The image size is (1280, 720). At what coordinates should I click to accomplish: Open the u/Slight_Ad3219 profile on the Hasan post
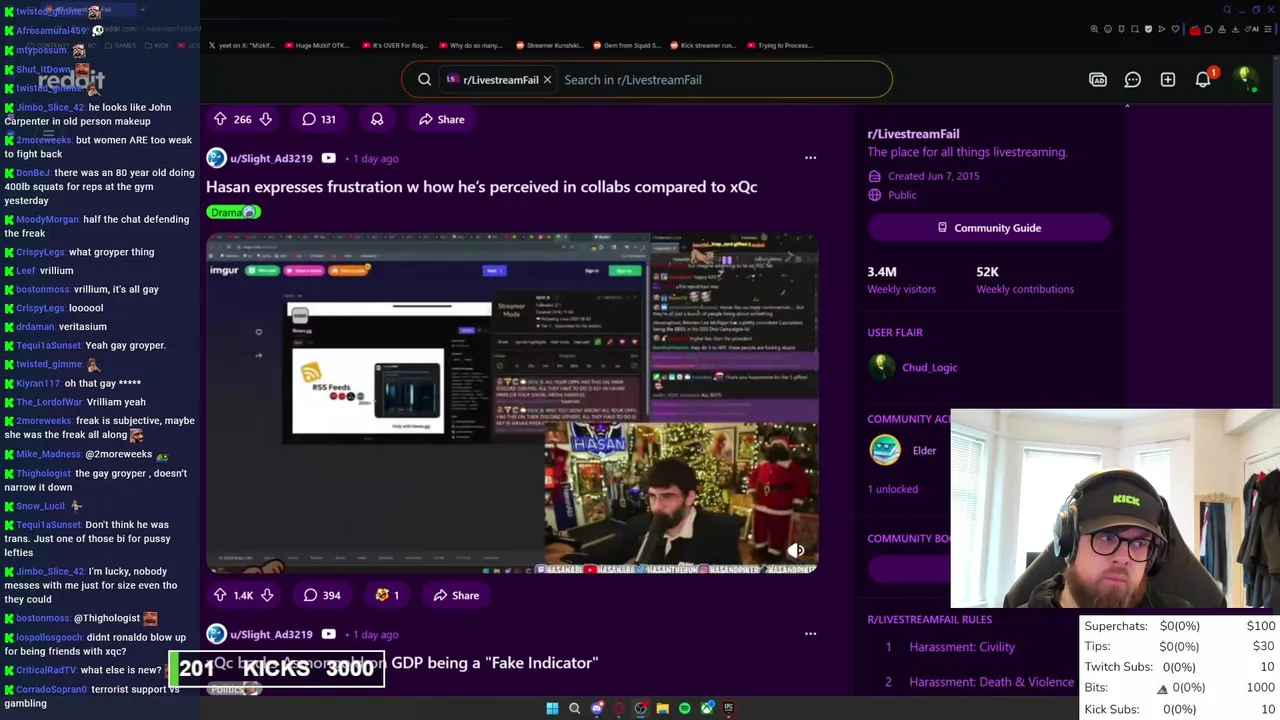[x=271, y=158]
